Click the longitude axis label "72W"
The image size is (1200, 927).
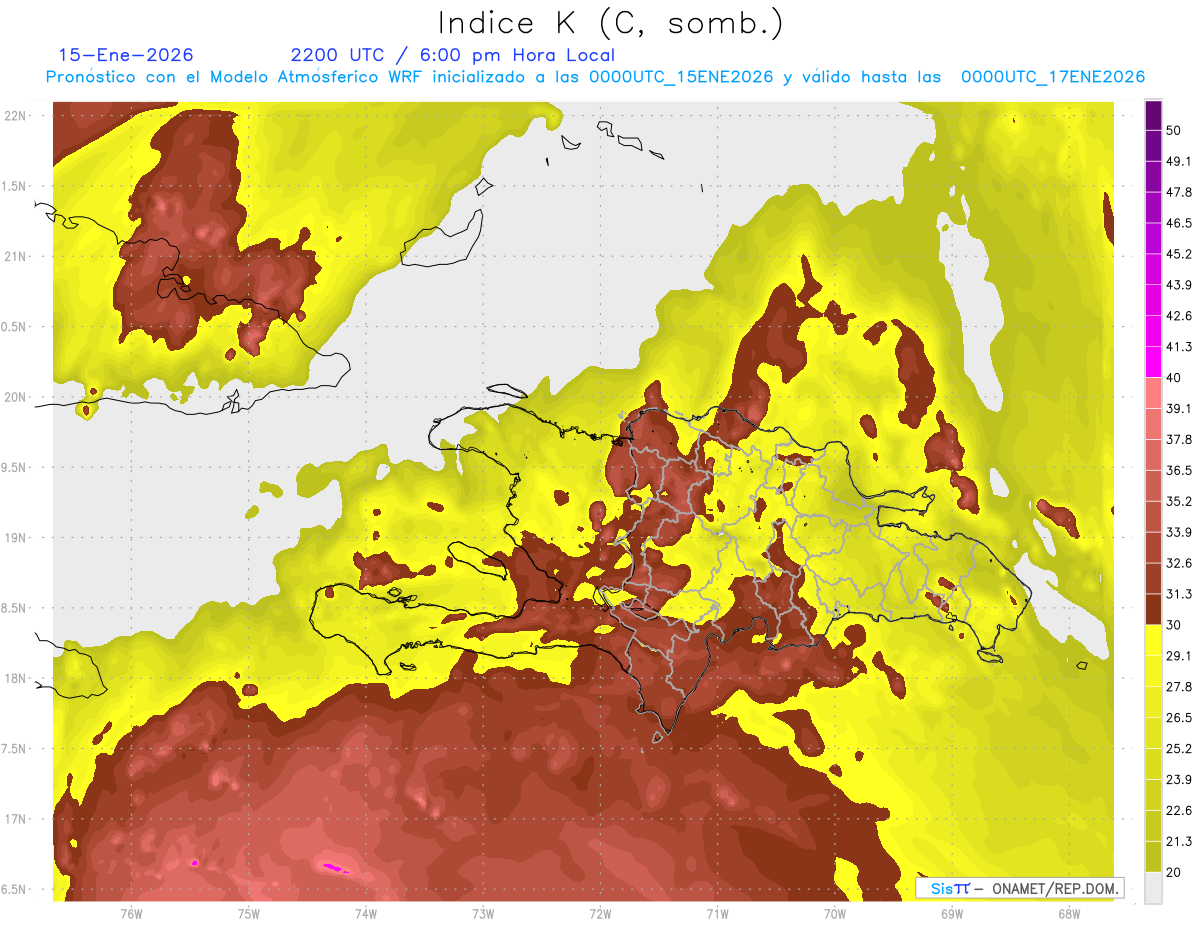tap(600, 914)
